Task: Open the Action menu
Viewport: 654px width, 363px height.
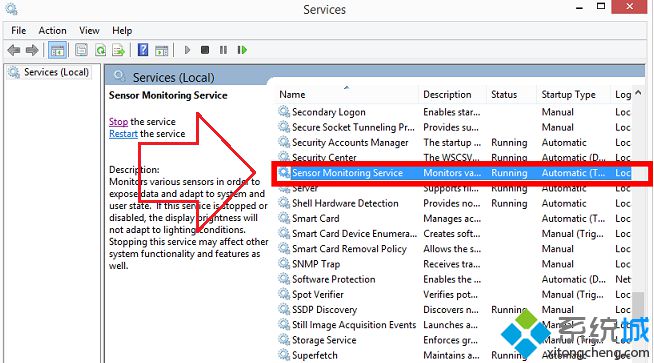Action: click(x=53, y=30)
